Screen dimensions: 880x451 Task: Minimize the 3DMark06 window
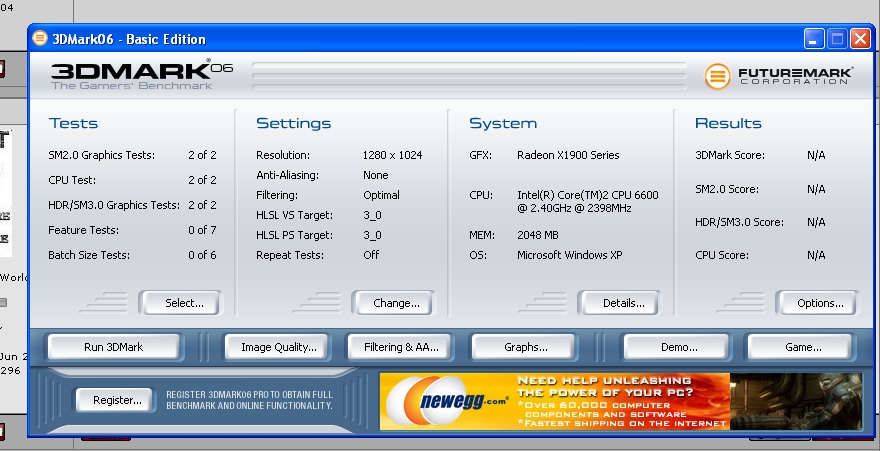pyautogui.click(x=814, y=39)
